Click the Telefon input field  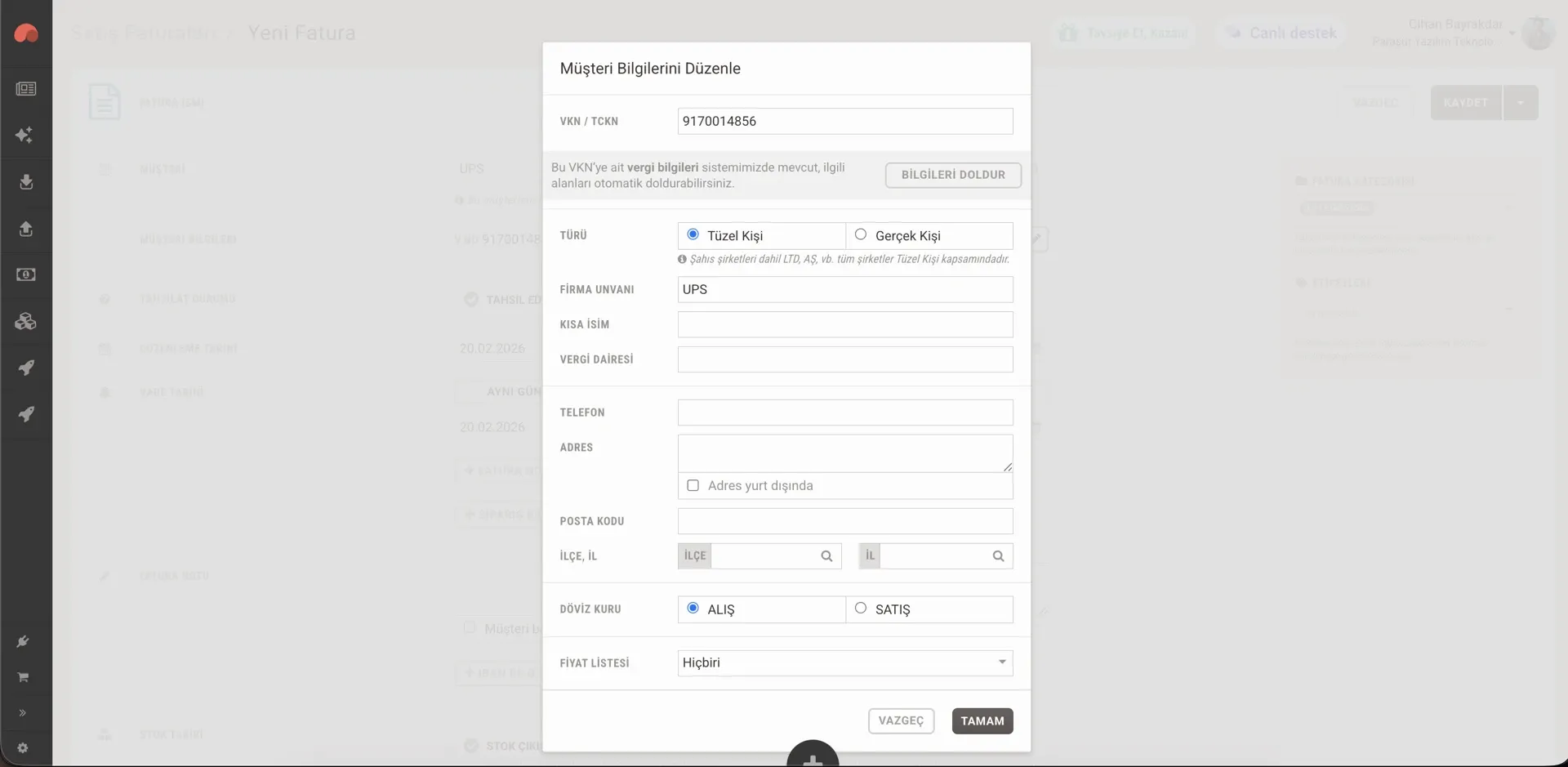coord(845,412)
